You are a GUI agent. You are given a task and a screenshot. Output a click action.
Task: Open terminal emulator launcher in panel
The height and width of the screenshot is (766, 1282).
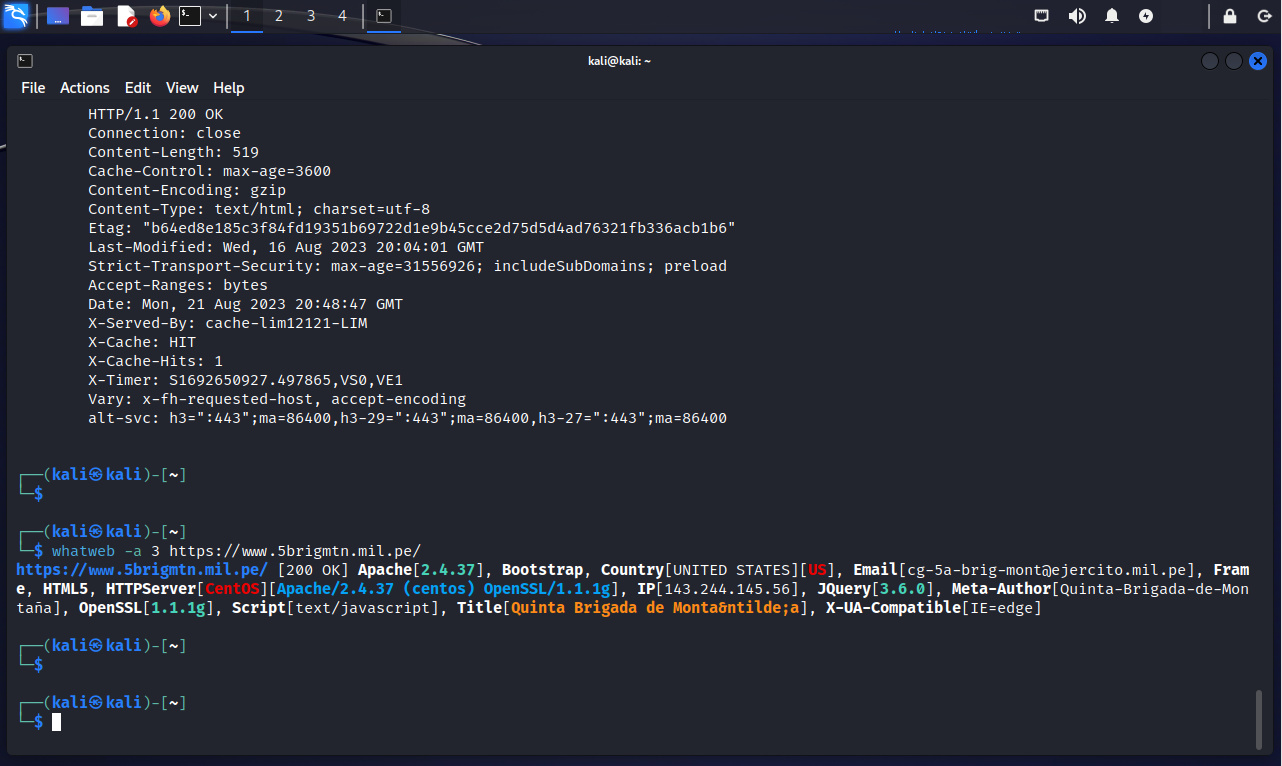[x=190, y=16]
